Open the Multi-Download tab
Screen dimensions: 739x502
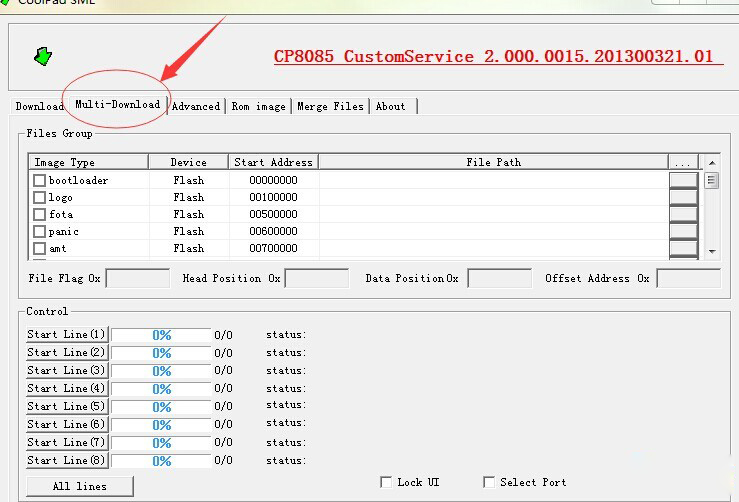(x=118, y=104)
